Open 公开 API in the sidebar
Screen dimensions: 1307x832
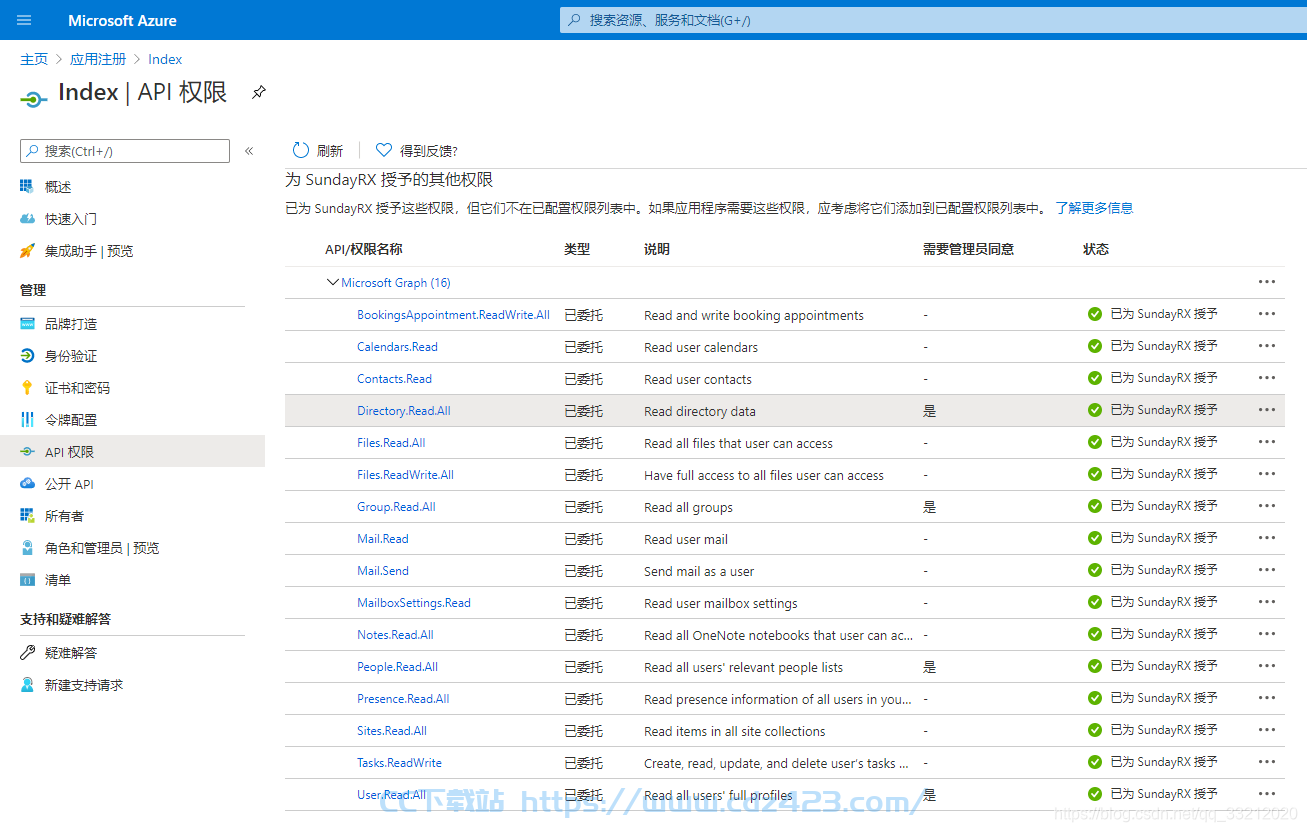point(69,484)
